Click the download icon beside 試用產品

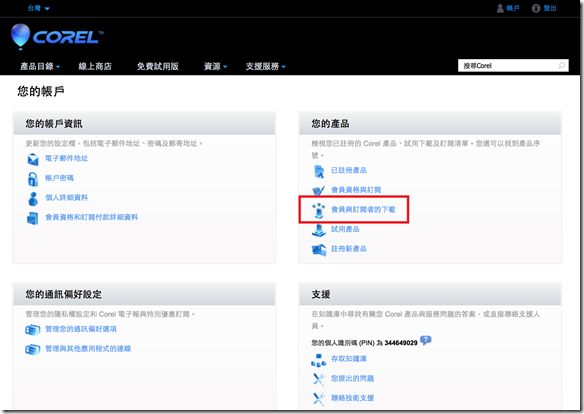click(319, 230)
